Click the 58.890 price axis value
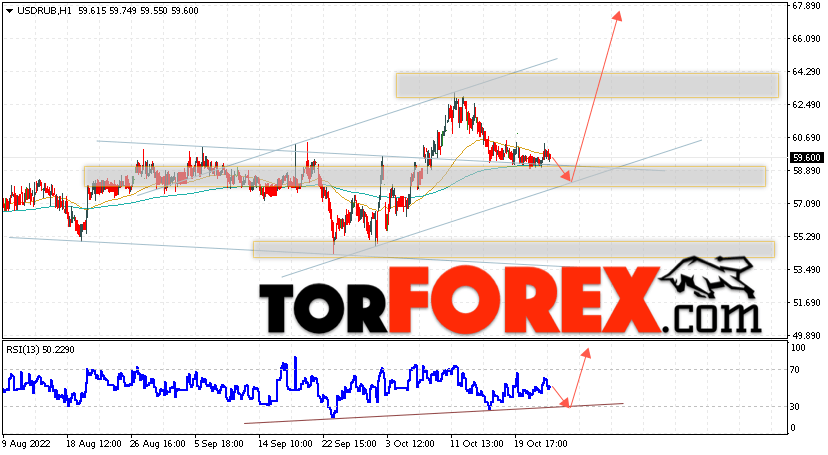This screenshot has width=828, height=455. pos(806,170)
